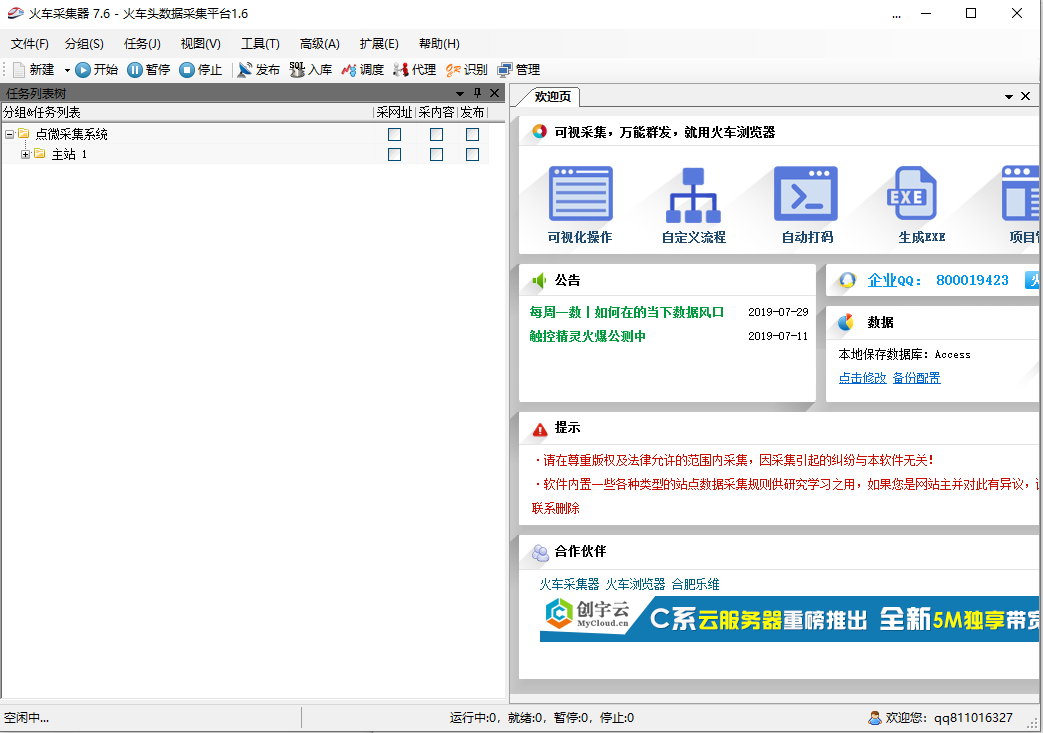1043x733 pixels.
Task: Open the 触控精灵火爆公测中 announcement
Action: (587, 336)
